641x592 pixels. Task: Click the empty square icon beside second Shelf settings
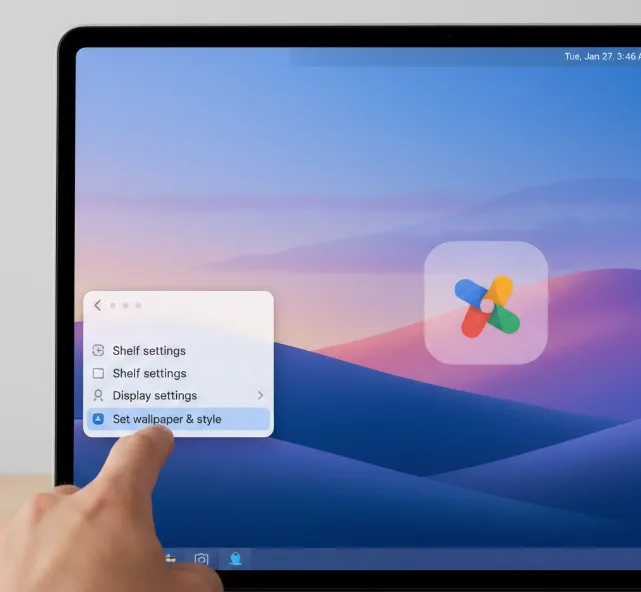98,373
